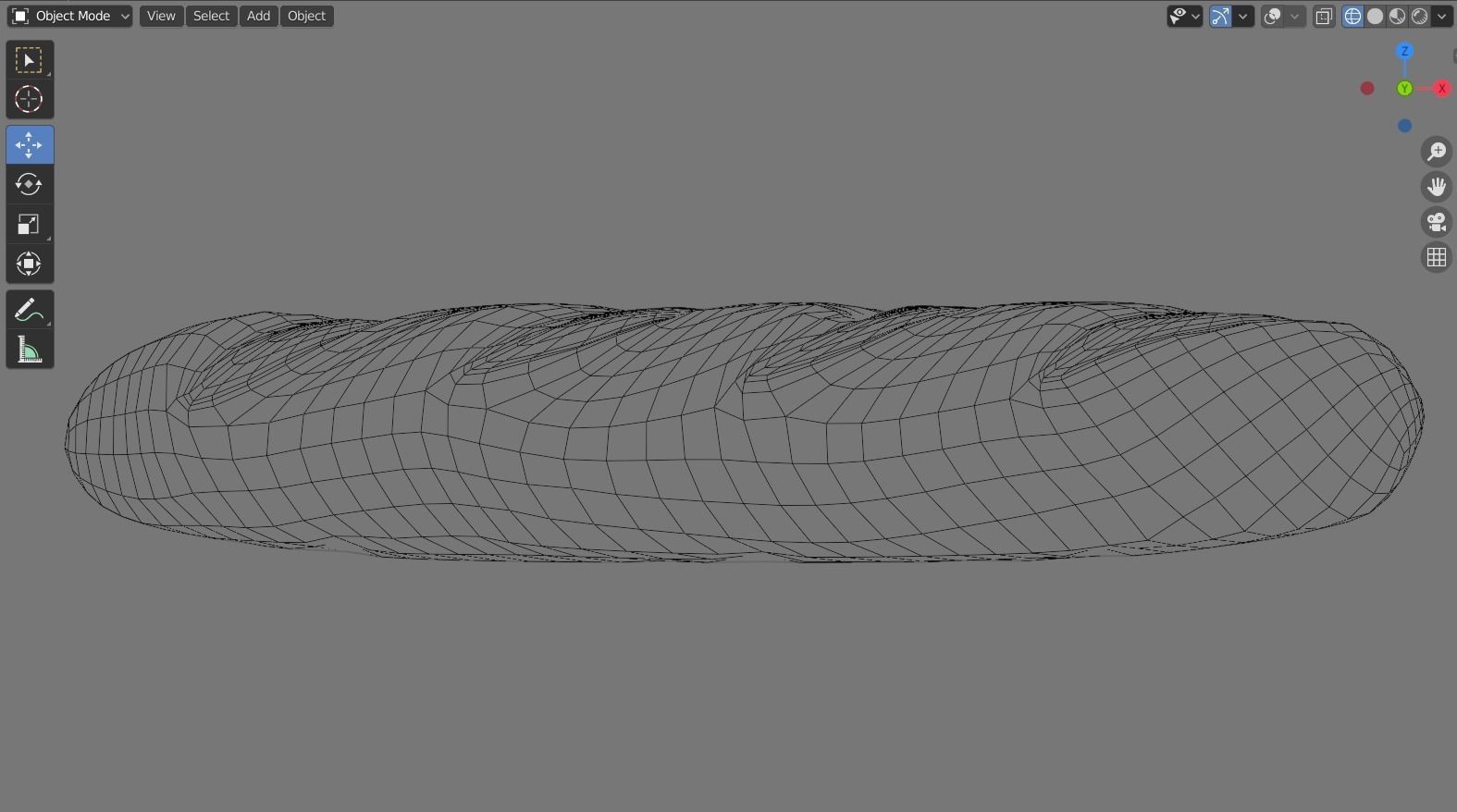Image resolution: width=1457 pixels, height=812 pixels.
Task: Activate the 3D Cursor tool
Action: point(30,99)
